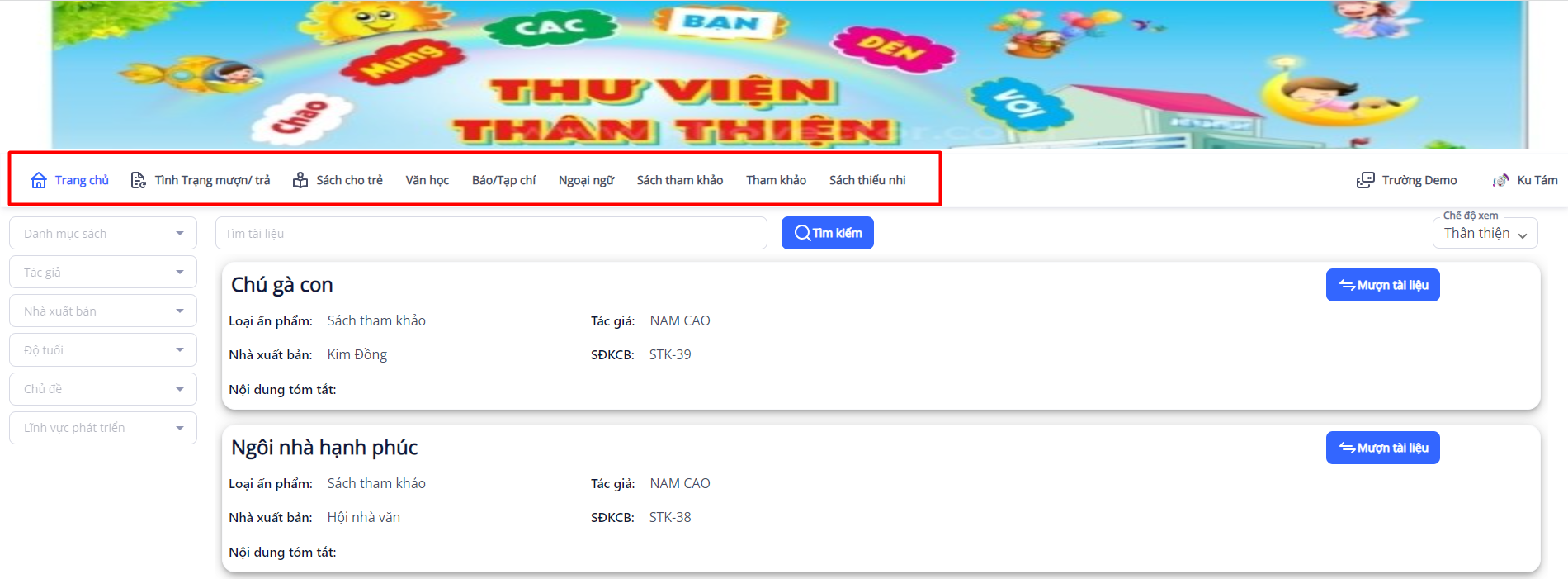Expand the Nhà xuất bản dropdown
Image resolution: width=1568 pixels, height=579 pixels.
coord(103,311)
